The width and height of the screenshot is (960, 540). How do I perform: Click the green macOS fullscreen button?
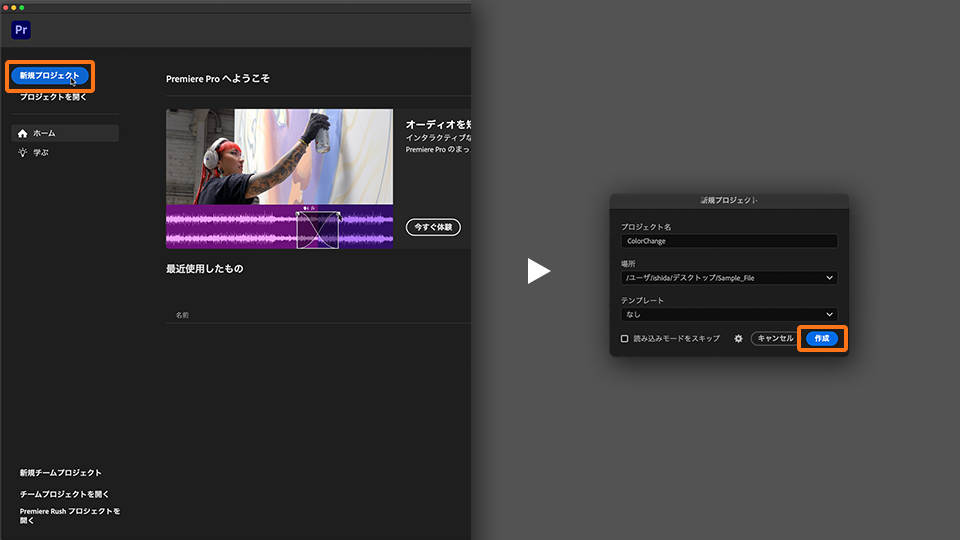coord(21,7)
